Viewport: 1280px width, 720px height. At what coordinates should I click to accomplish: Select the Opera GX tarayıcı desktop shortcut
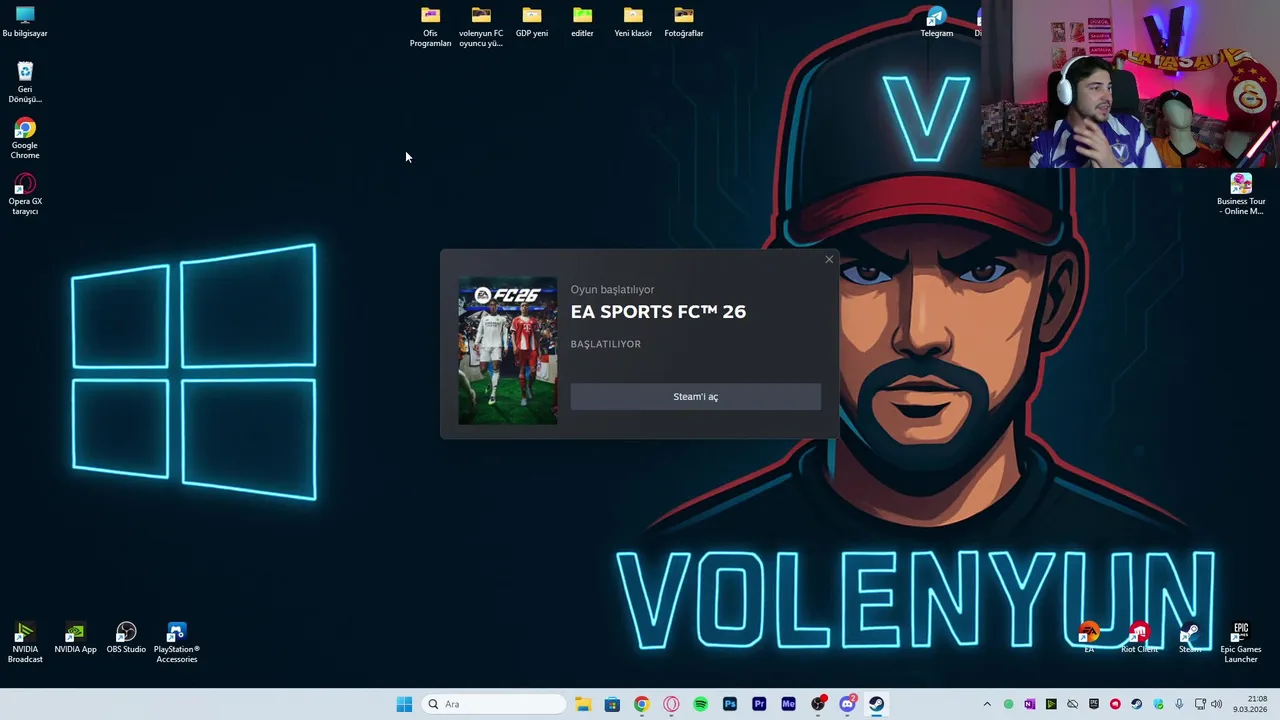point(25,194)
